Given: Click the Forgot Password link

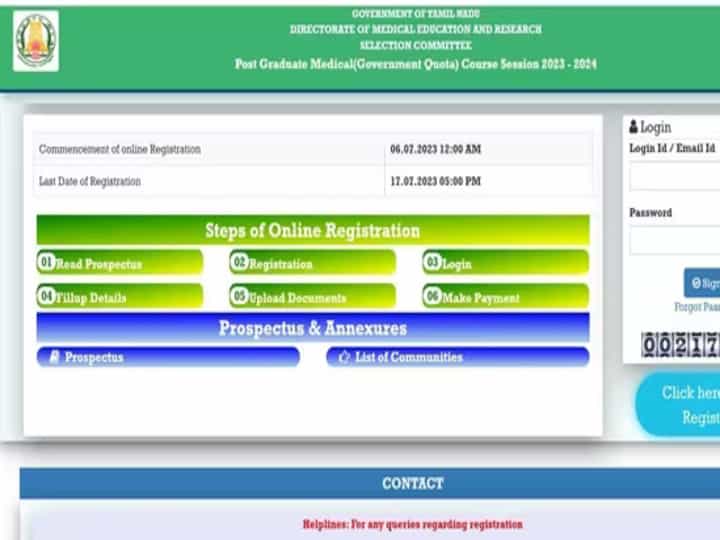Looking at the screenshot, I should [697, 307].
